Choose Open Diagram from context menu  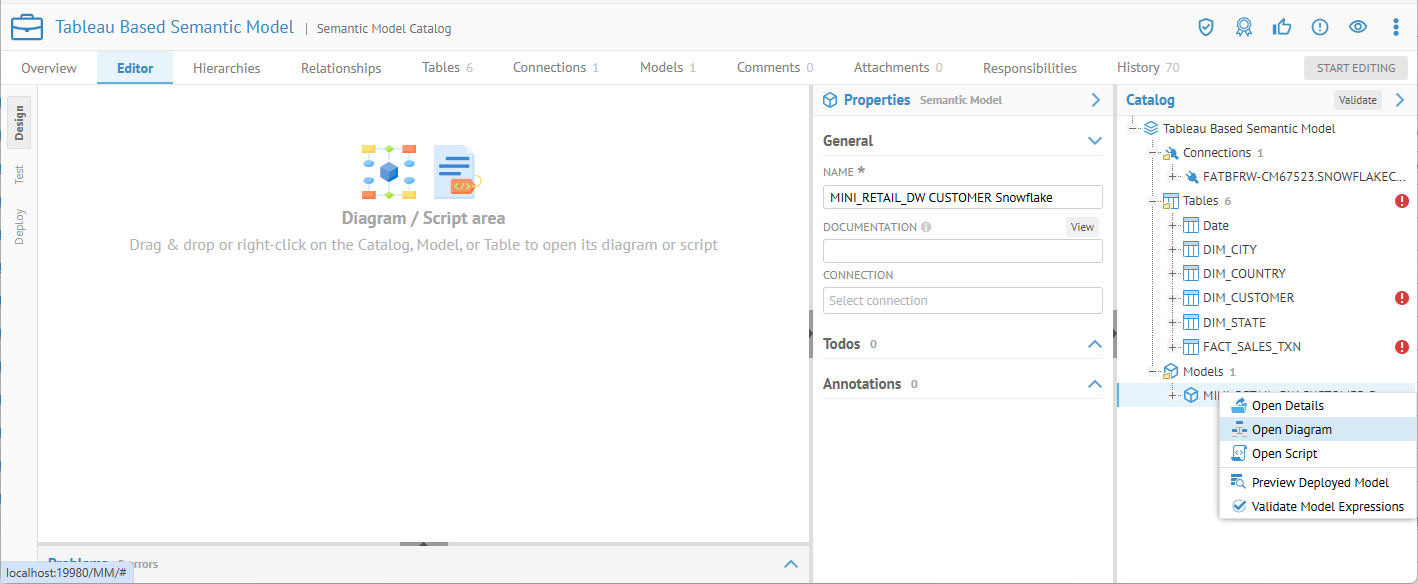[1291, 429]
